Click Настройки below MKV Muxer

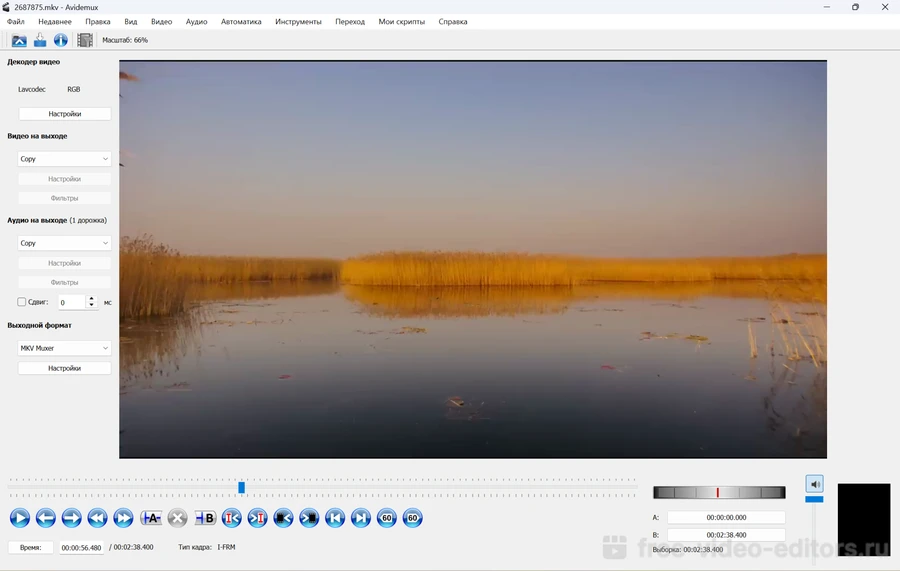pos(64,368)
